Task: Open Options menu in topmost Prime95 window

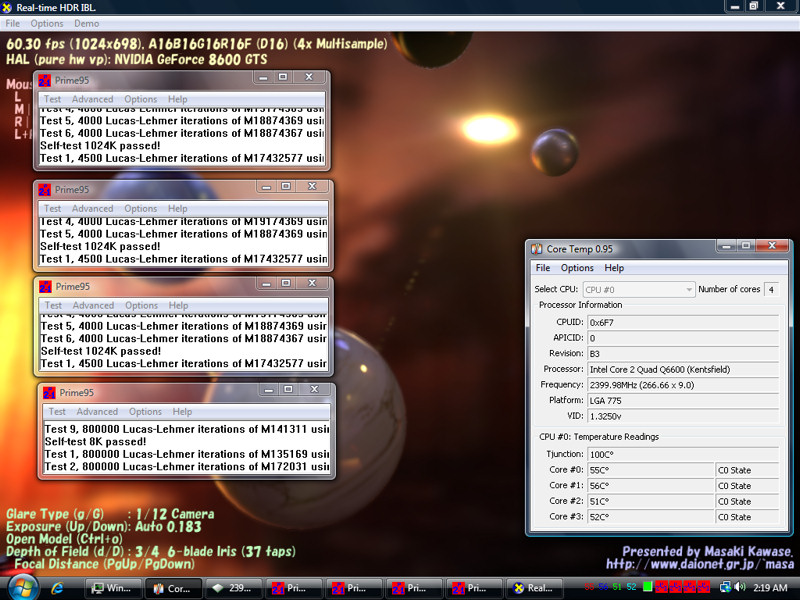Action: pos(141,99)
